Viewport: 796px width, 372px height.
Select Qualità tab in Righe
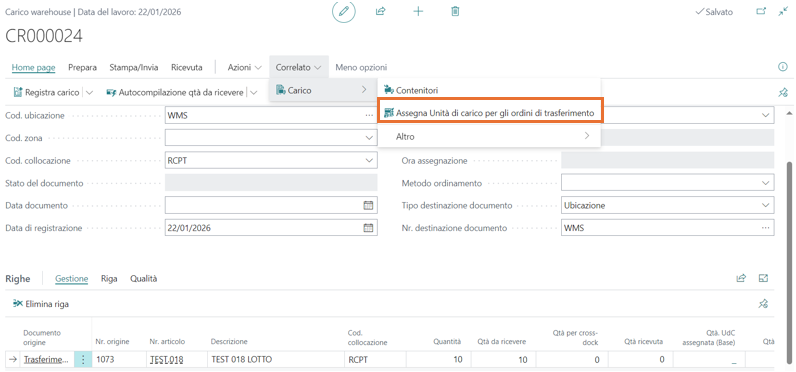pos(144,279)
